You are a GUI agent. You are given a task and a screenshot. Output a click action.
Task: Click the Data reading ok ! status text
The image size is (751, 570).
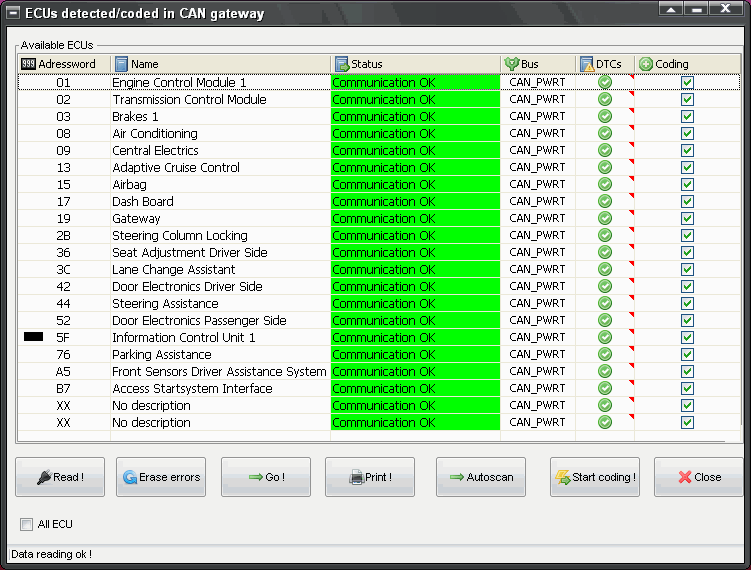pos(51,554)
